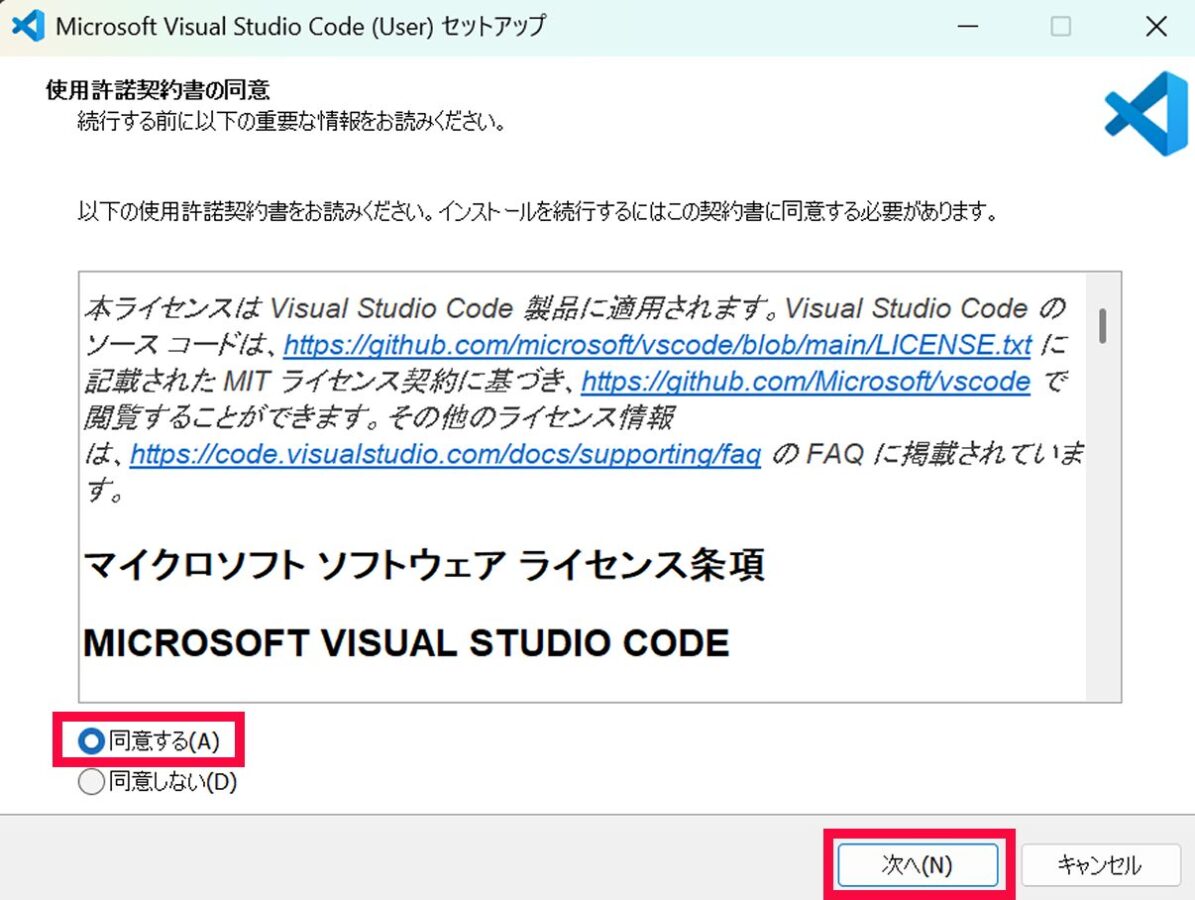Select the 同意しない radio button
This screenshot has height=900, width=1195.
91,782
